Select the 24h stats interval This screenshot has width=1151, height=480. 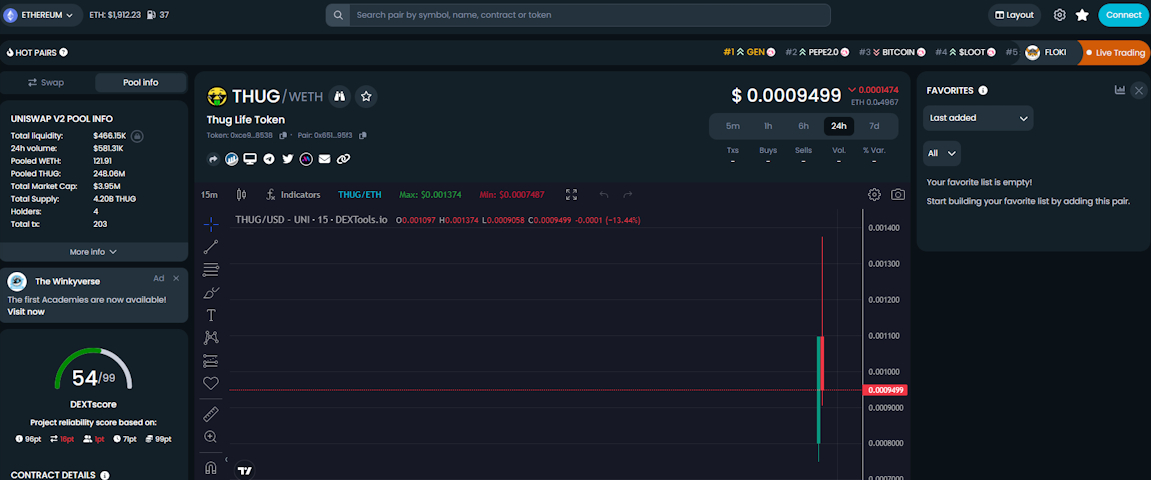(x=839, y=126)
